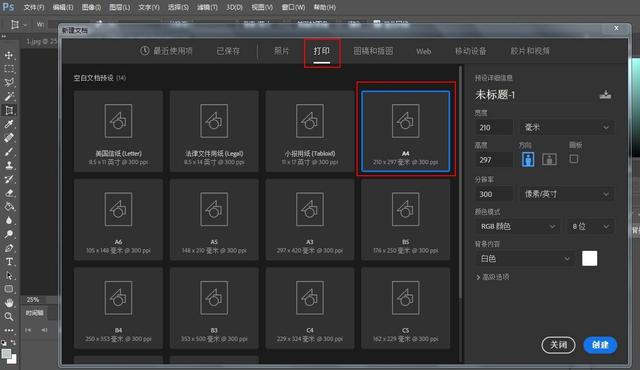Viewport: 640px width, 370px height.
Task: Open the 文件(F) menu
Action: point(34,7)
